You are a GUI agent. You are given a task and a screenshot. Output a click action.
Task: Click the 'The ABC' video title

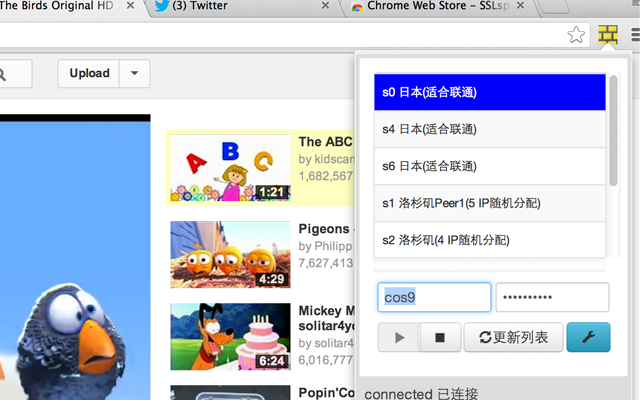coord(325,142)
